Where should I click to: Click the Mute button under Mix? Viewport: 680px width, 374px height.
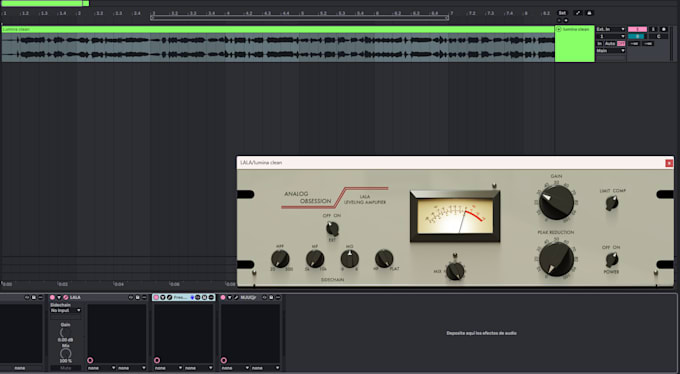click(65, 368)
